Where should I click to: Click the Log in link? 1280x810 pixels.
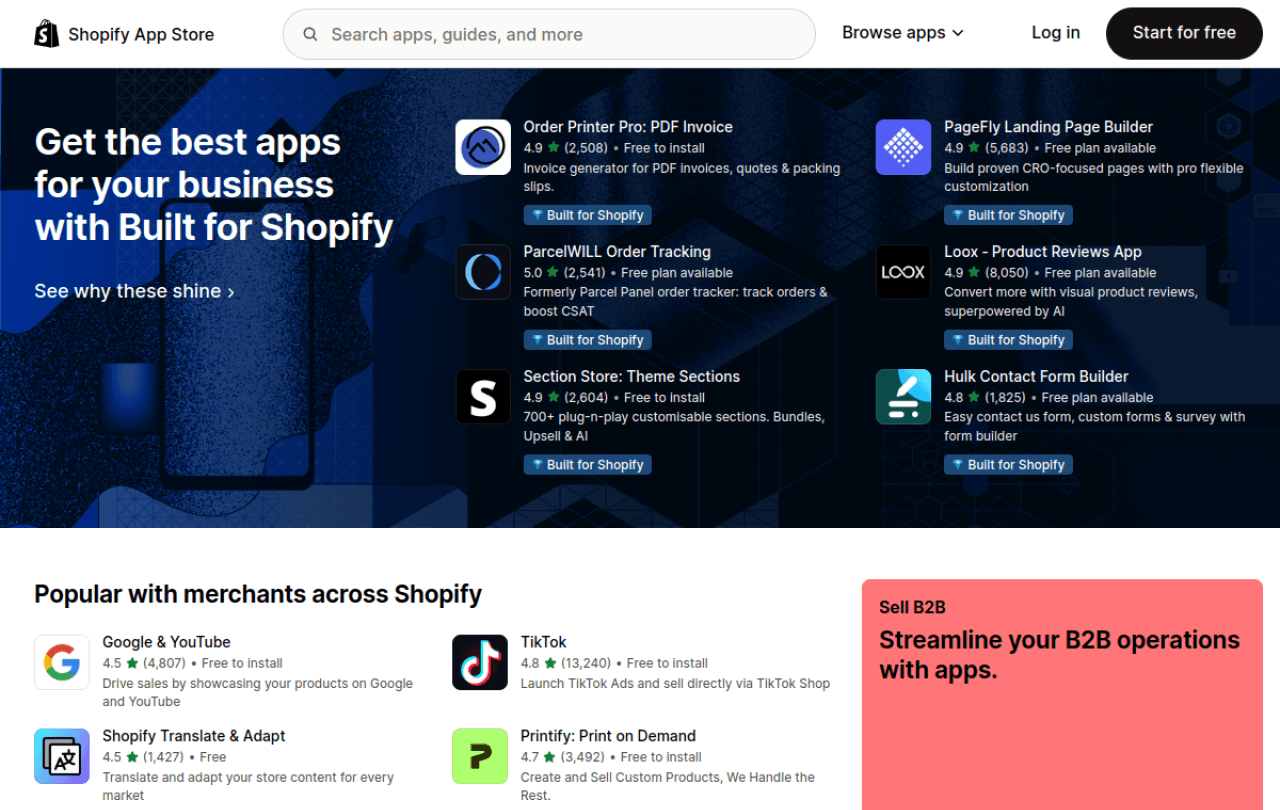point(1056,33)
